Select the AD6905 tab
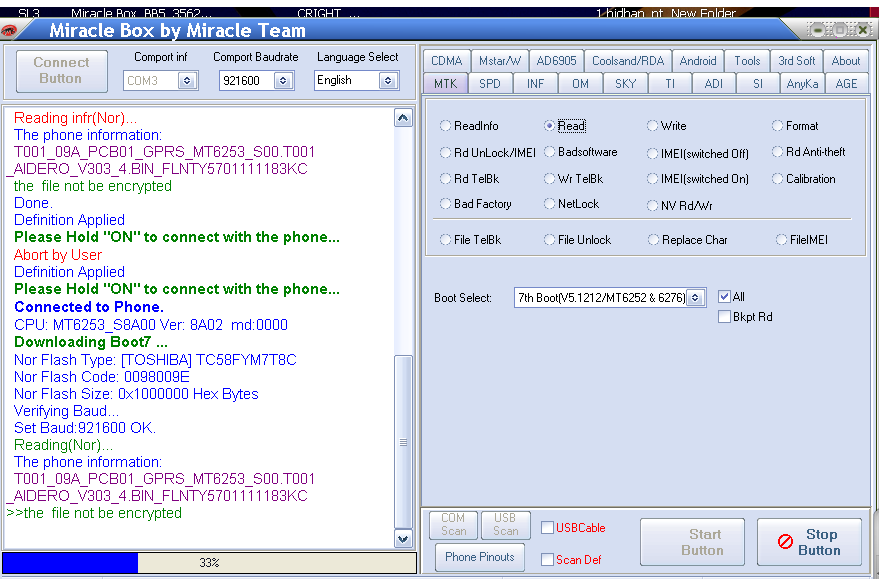This screenshot has height=579, width=887. [556, 61]
